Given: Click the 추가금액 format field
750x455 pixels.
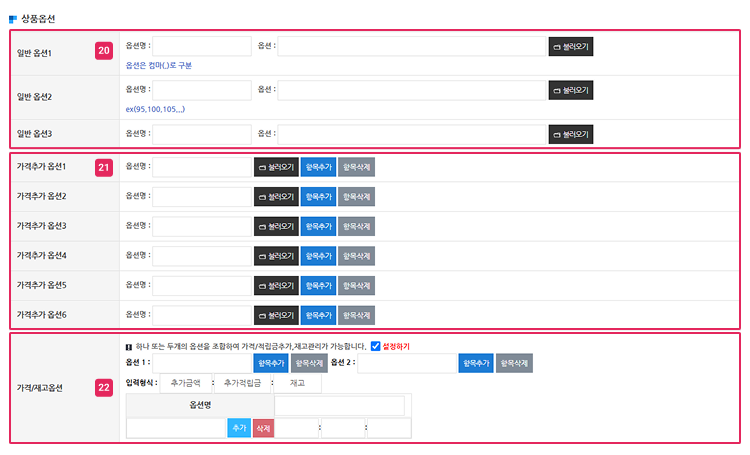Looking at the screenshot, I should pyautogui.click(x=186, y=383).
